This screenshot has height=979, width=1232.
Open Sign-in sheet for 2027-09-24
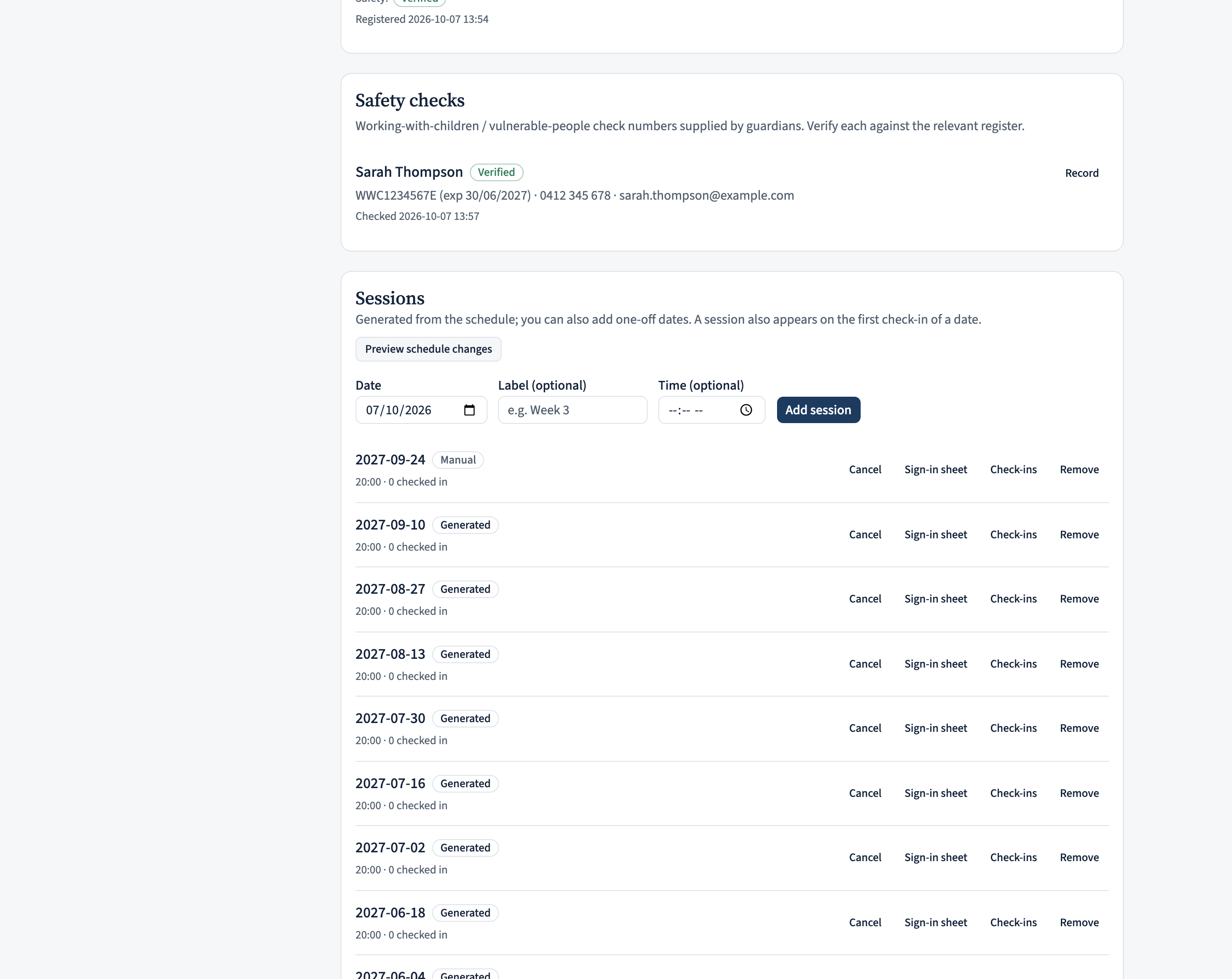935,470
